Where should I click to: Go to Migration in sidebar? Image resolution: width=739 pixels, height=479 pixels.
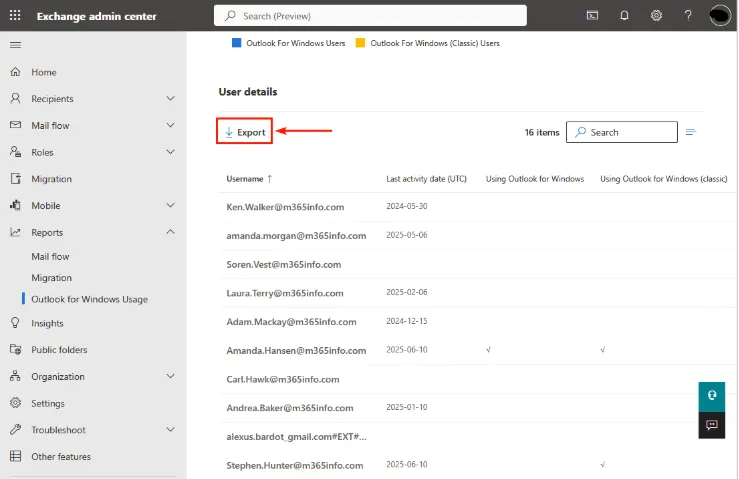tap(51, 179)
